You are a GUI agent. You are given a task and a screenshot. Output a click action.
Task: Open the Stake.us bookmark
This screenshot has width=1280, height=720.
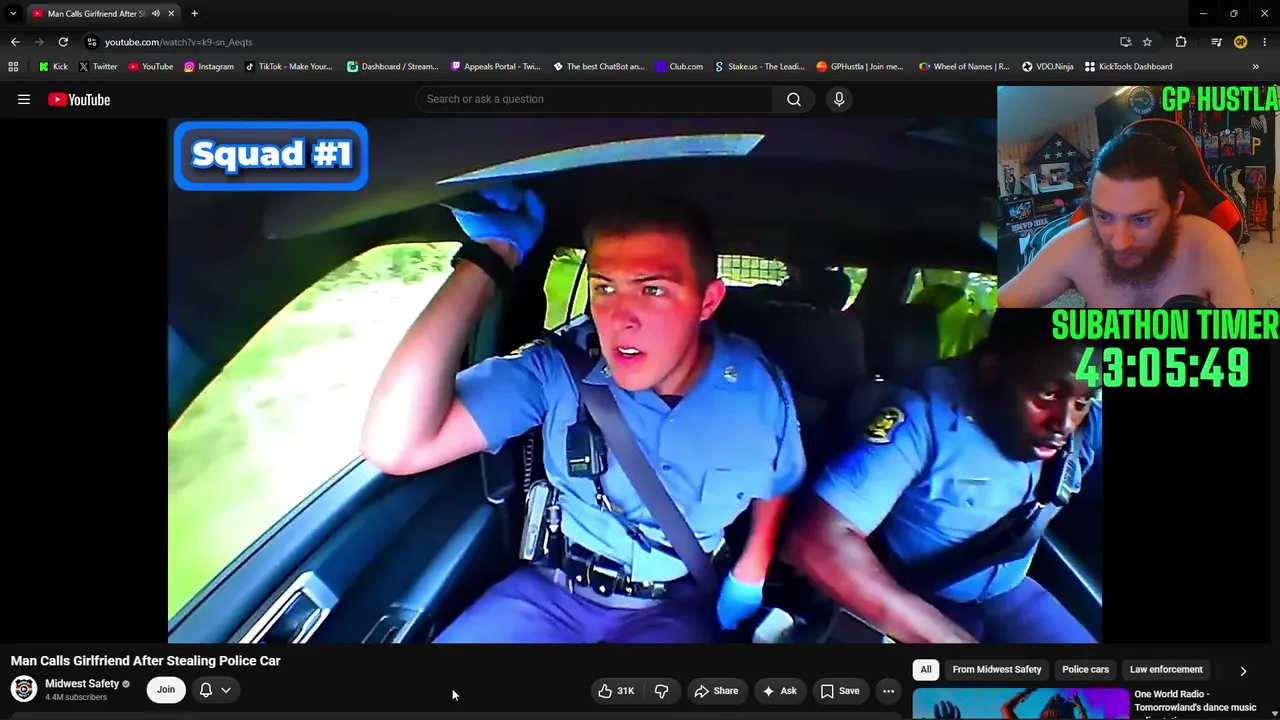759,67
